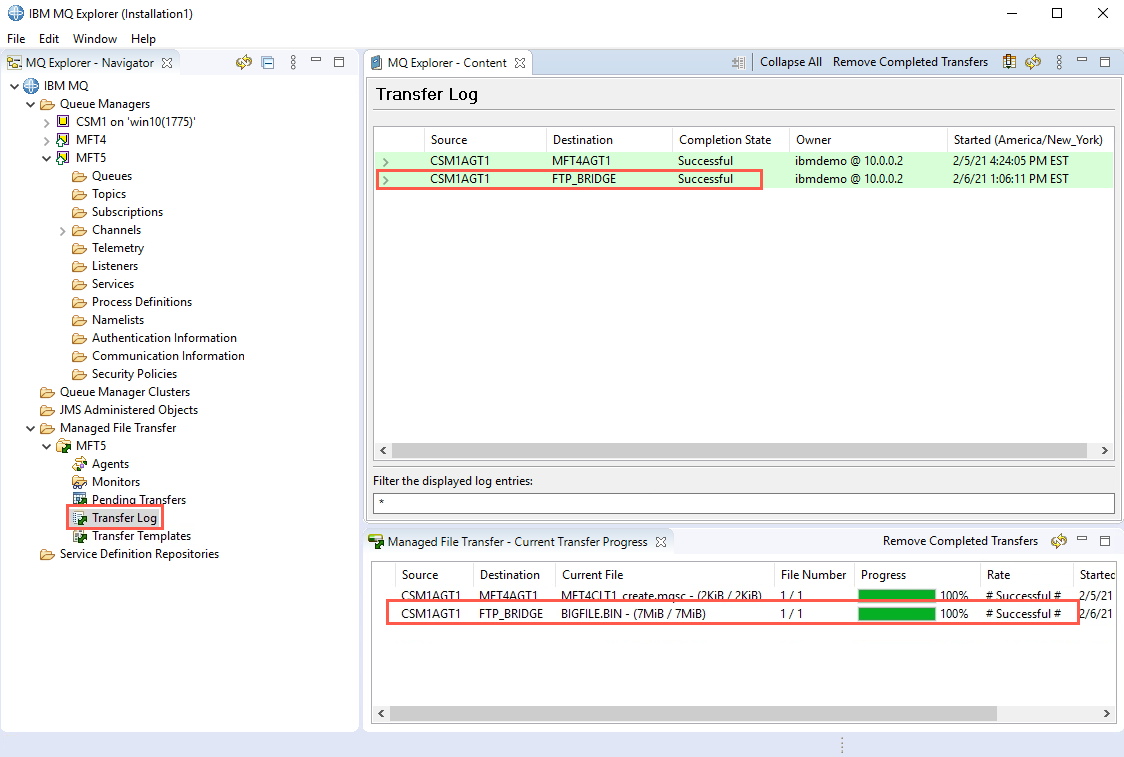Sort by Completion State column header
The width and height of the screenshot is (1124, 757).
click(x=730, y=140)
